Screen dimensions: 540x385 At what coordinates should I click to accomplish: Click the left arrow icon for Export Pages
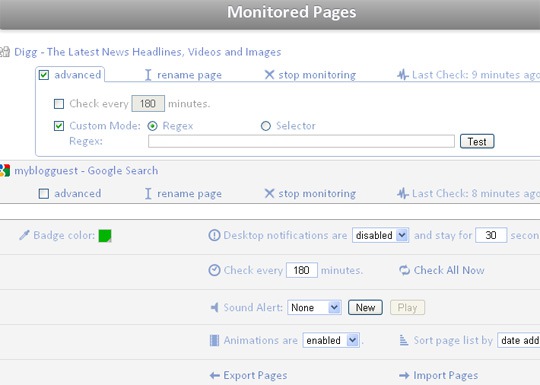coord(215,375)
